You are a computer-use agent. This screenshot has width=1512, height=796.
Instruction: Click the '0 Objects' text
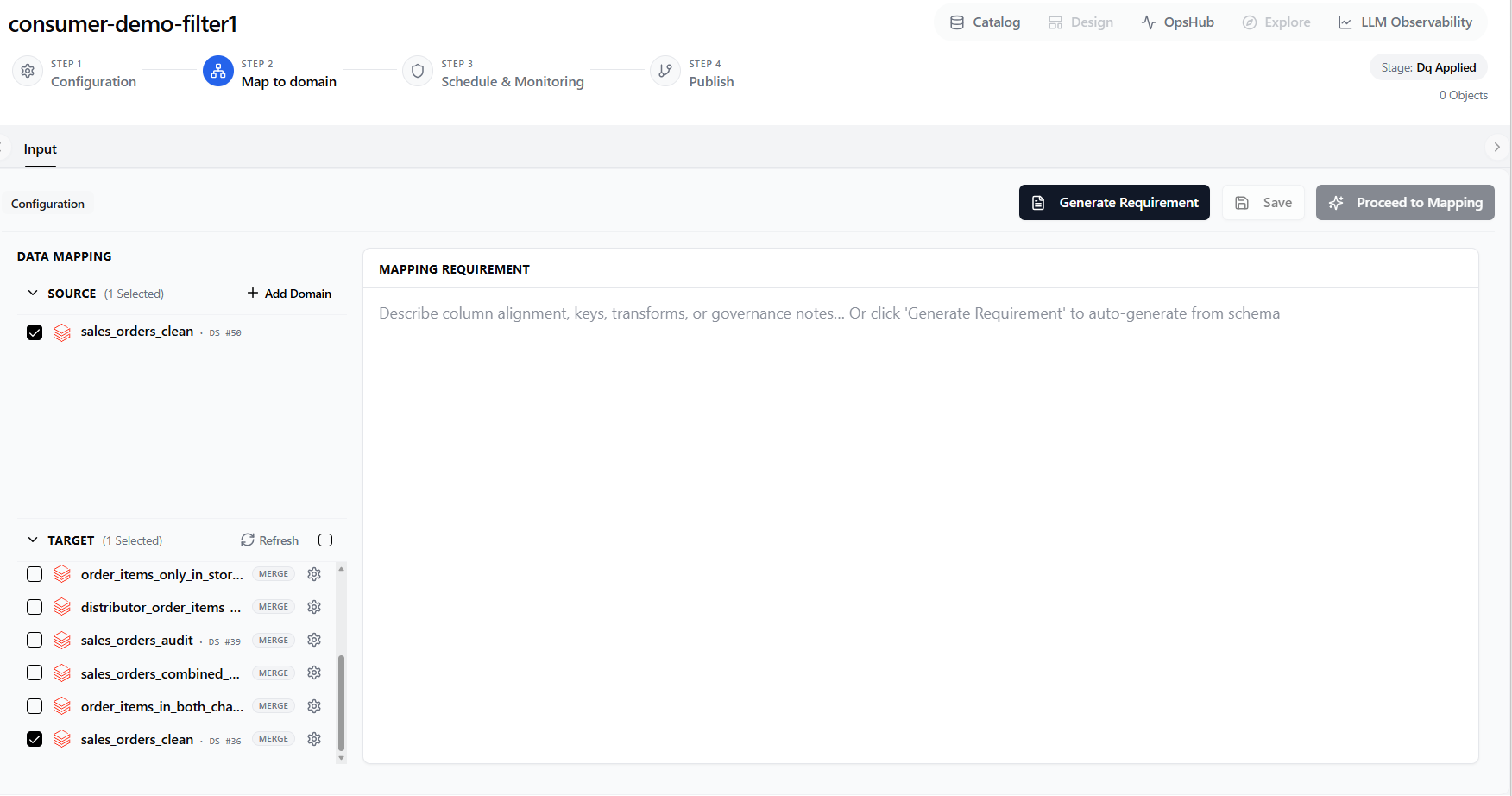point(1464,95)
